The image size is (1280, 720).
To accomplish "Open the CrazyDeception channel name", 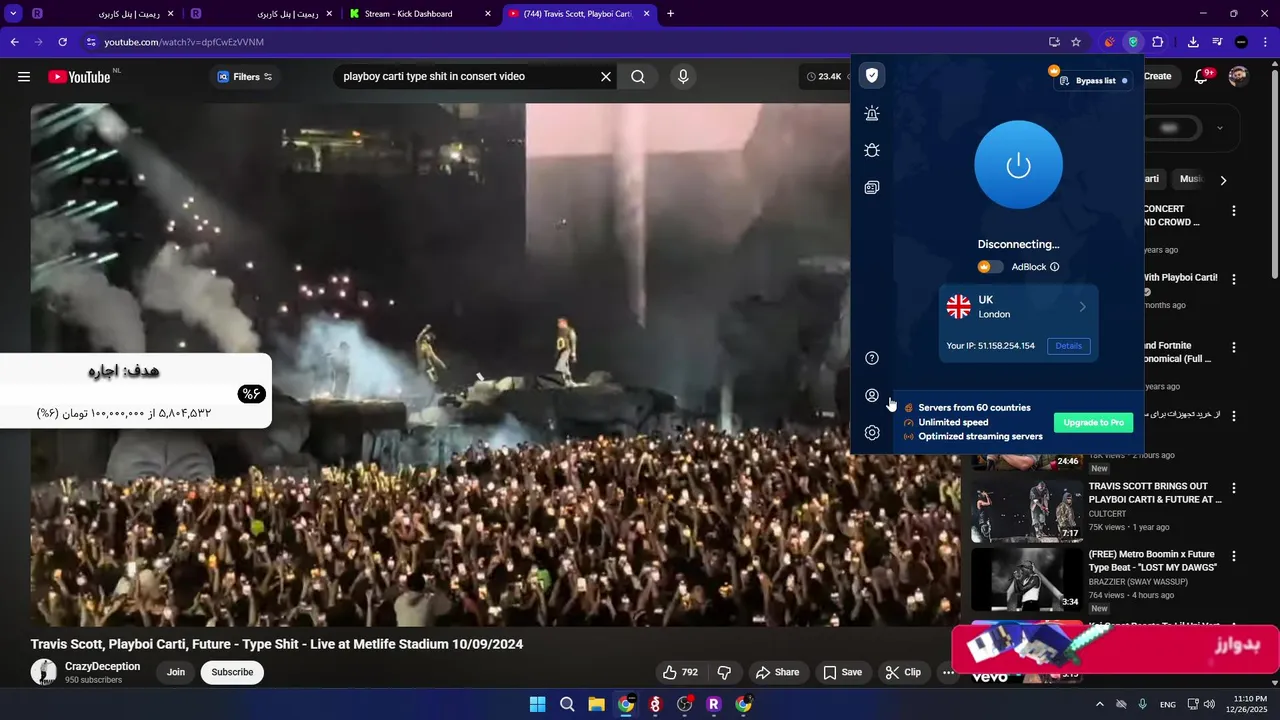I will [102, 666].
